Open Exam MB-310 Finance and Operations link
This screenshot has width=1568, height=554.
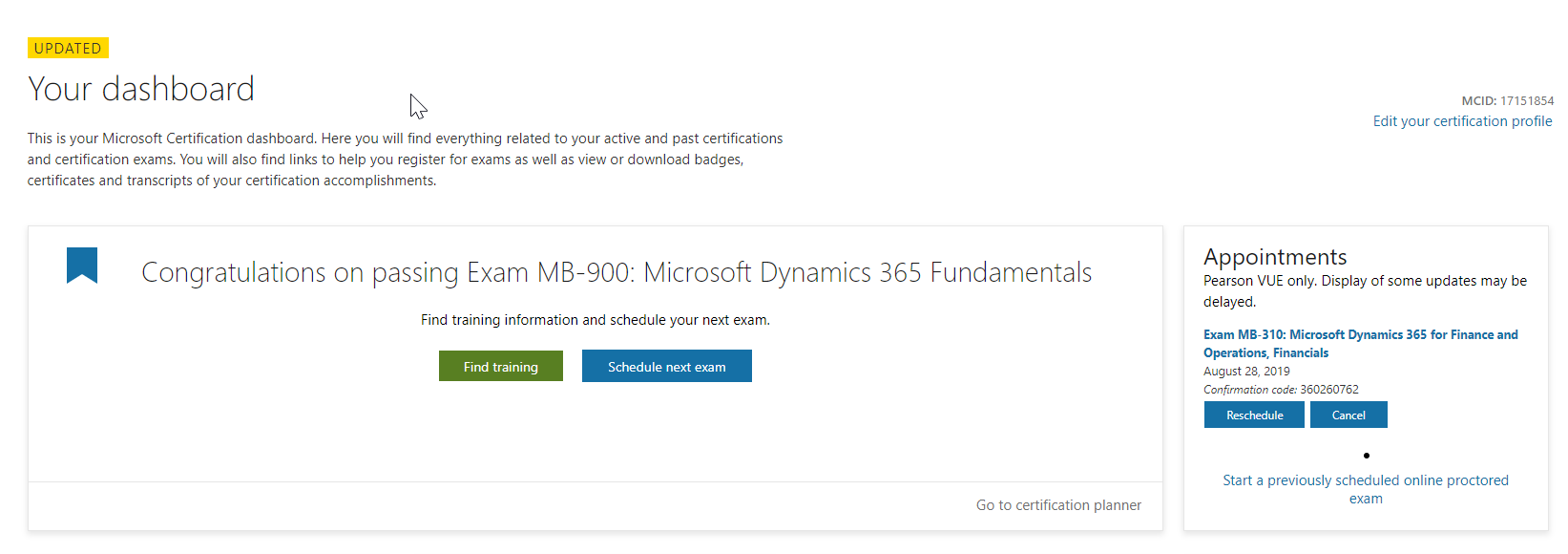(x=1360, y=344)
